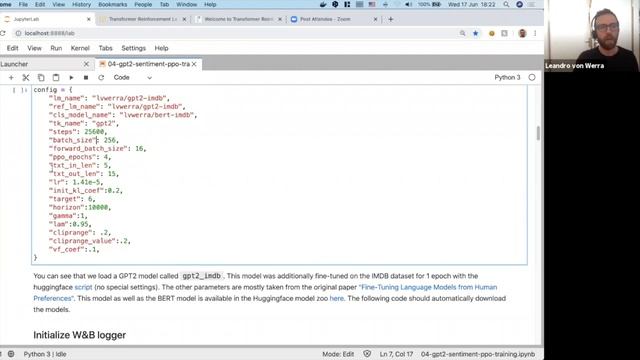Bookmark this page with the star icon

pyautogui.click(x=476, y=33)
